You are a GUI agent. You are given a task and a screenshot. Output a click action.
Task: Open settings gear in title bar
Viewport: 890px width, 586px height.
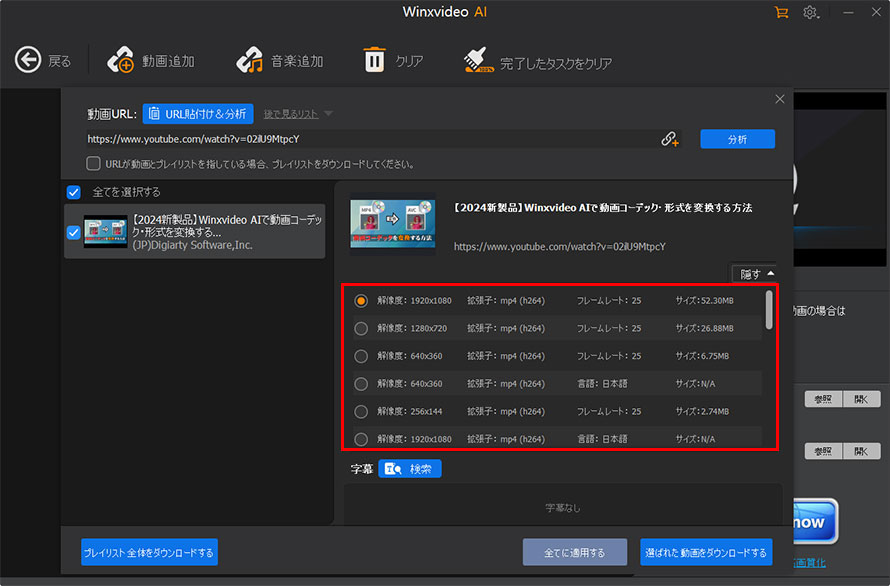click(810, 12)
